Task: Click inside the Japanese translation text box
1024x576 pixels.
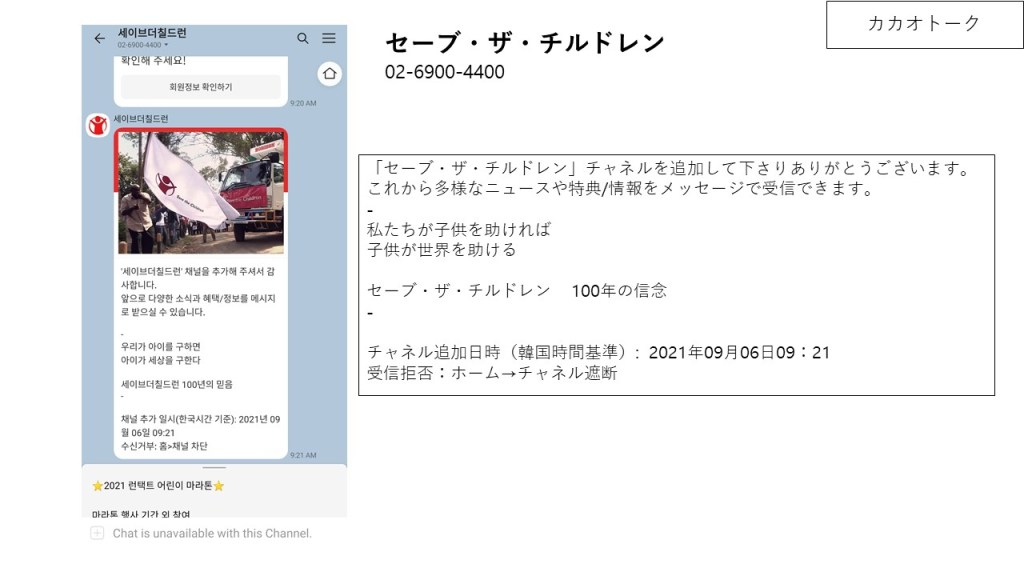Action: tap(676, 275)
